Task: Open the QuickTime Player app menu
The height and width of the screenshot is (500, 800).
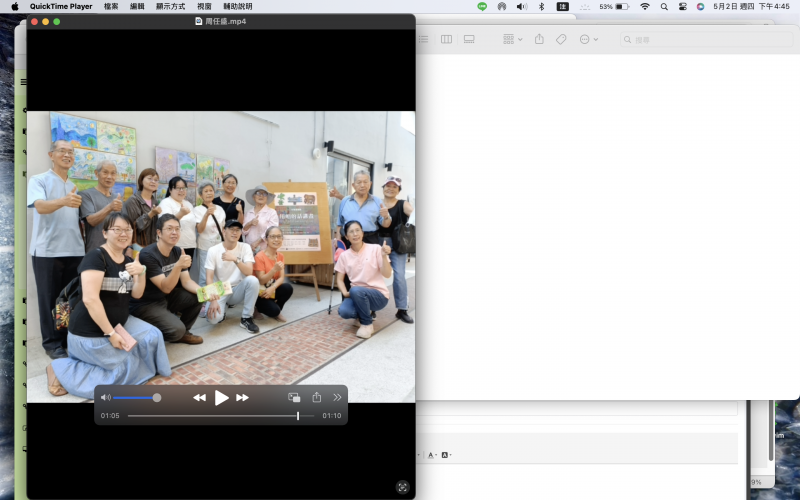Action: [61, 6]
